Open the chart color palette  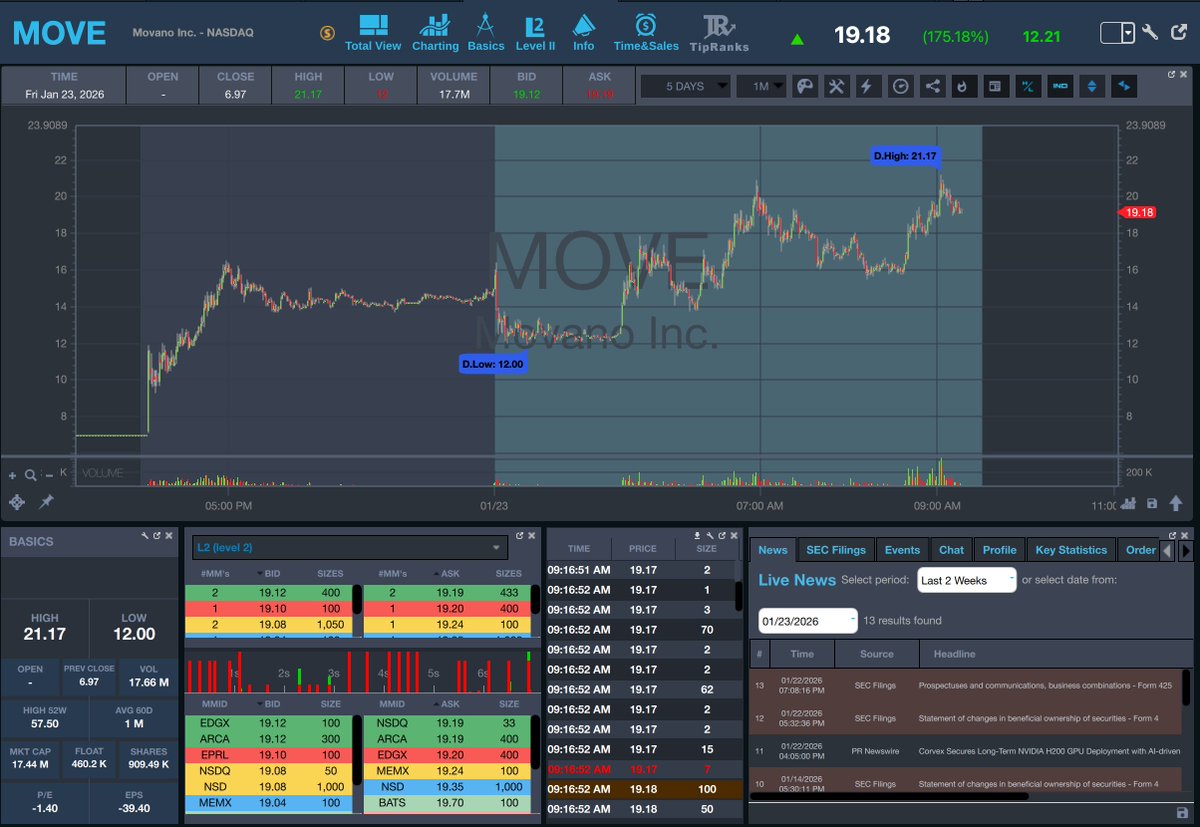click(x=805, y=86)
